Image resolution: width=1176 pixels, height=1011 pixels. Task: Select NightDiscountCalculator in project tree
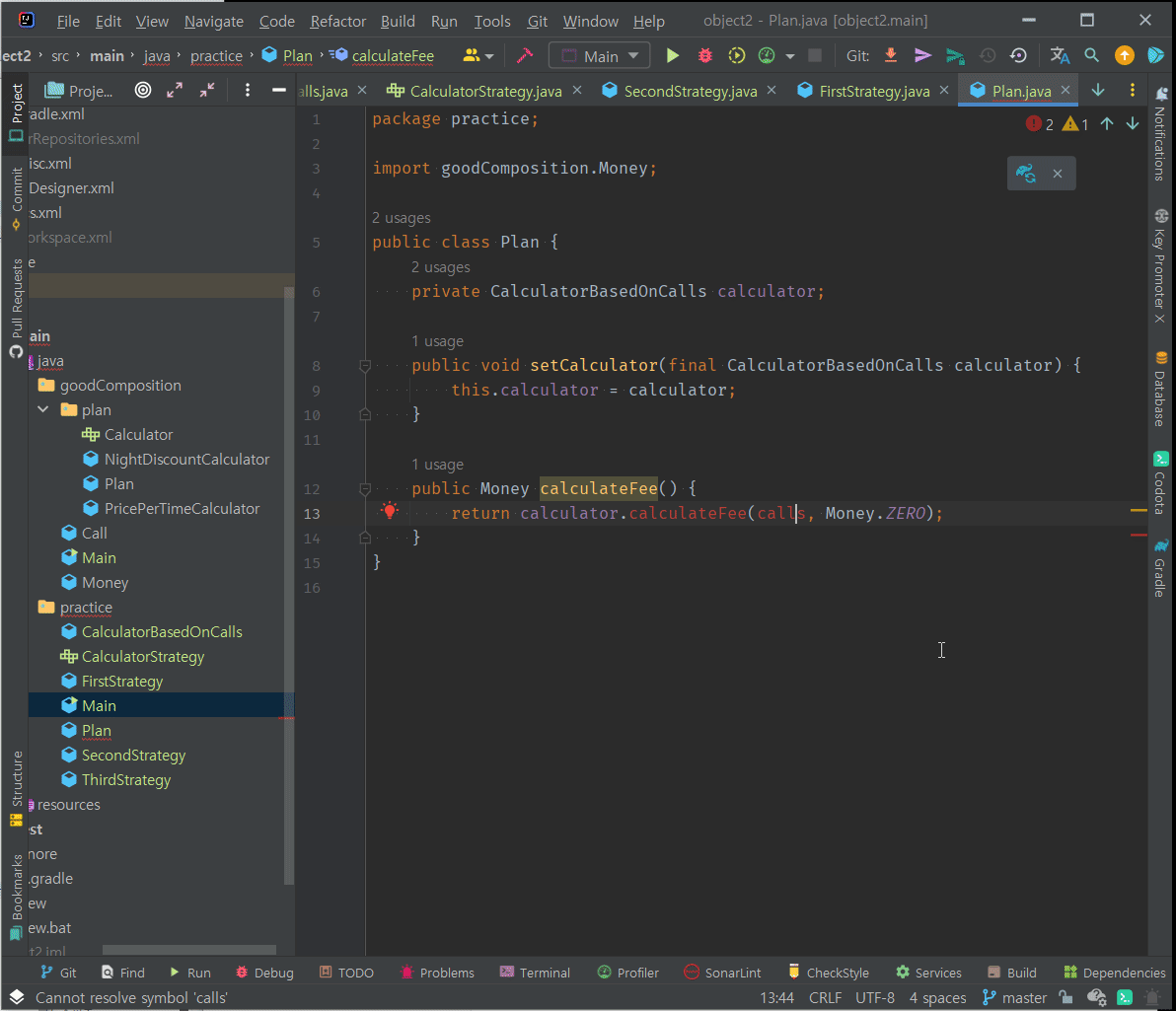pyautogui.click(x=186, y=459)
